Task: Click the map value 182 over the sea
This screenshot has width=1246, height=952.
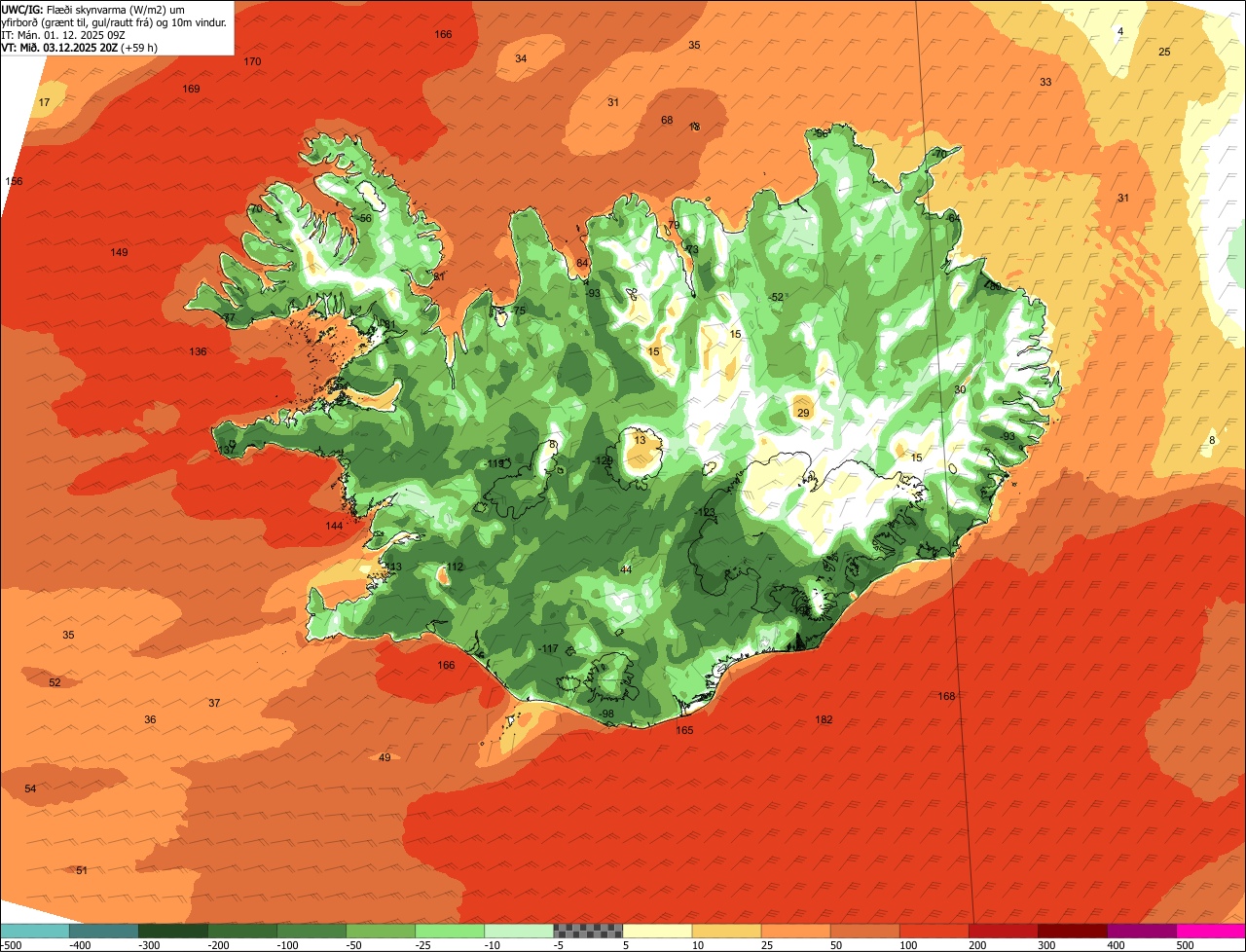Action: click(824, 719)
